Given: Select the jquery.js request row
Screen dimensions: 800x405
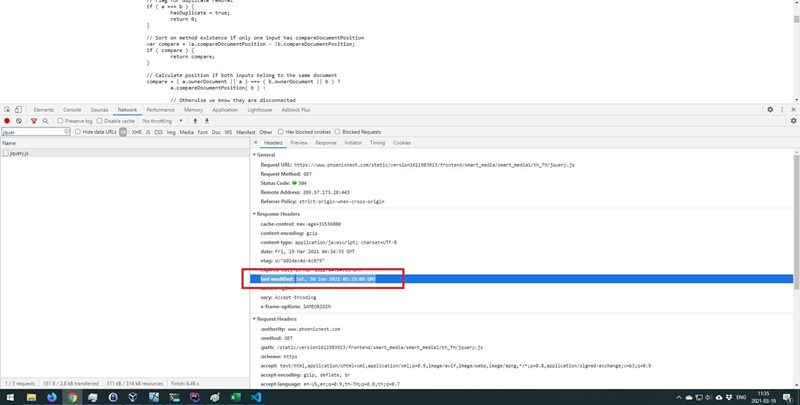Looking at the screenshot, I should (x=20, y=153).
